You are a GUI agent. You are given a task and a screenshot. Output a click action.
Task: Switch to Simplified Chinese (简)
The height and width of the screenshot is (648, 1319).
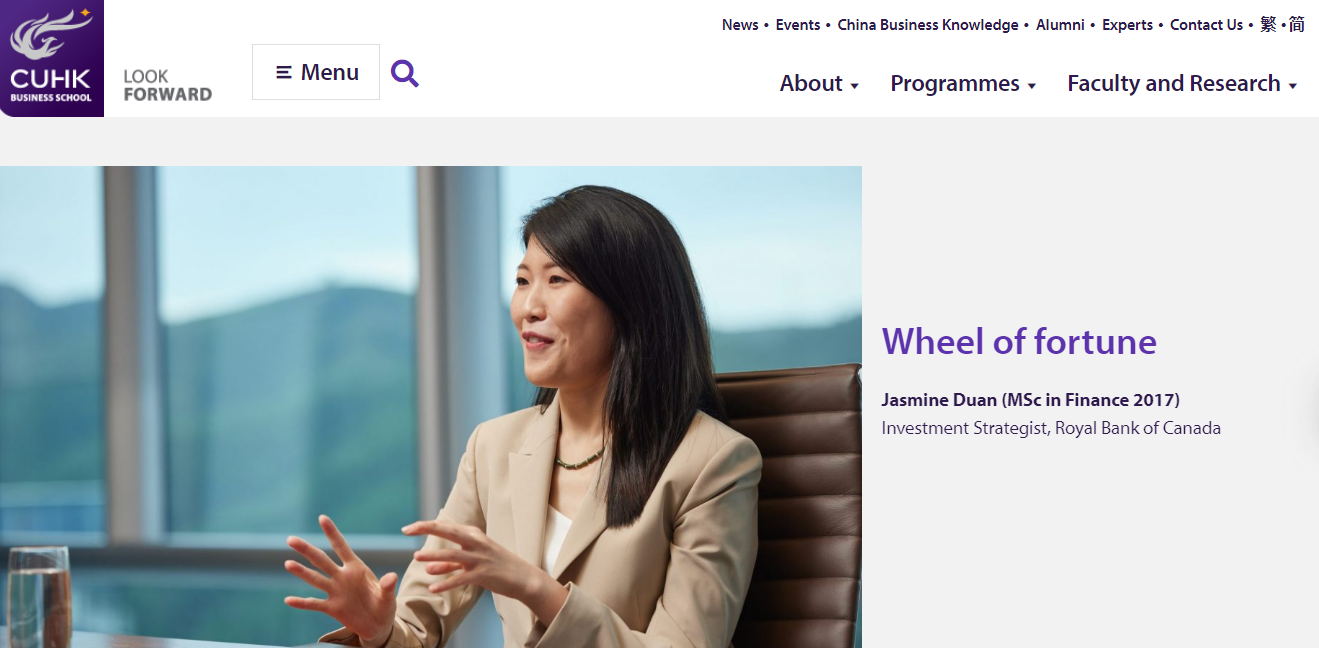pyautogui.click(x=1296, y=25)
